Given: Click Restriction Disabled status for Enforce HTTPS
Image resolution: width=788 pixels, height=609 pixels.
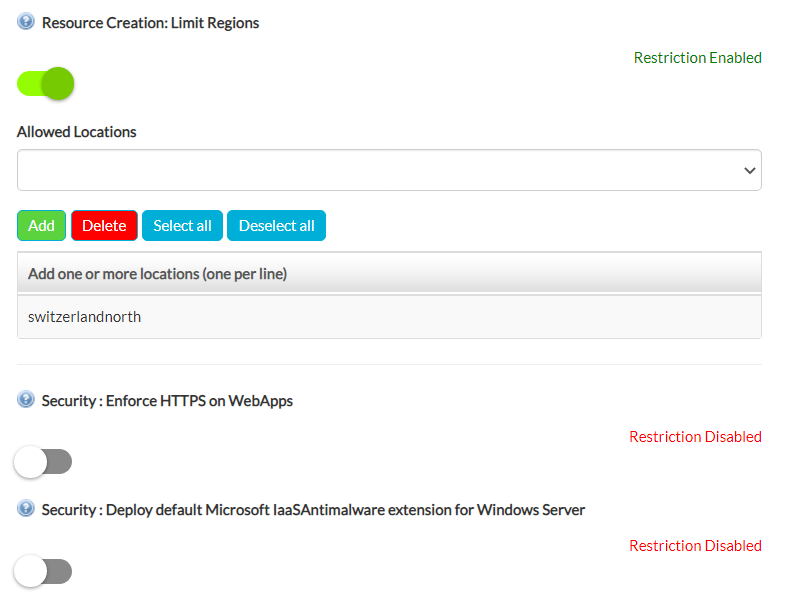Looking at the screenshot, I should pyautogui.click(x=695, y=437).
